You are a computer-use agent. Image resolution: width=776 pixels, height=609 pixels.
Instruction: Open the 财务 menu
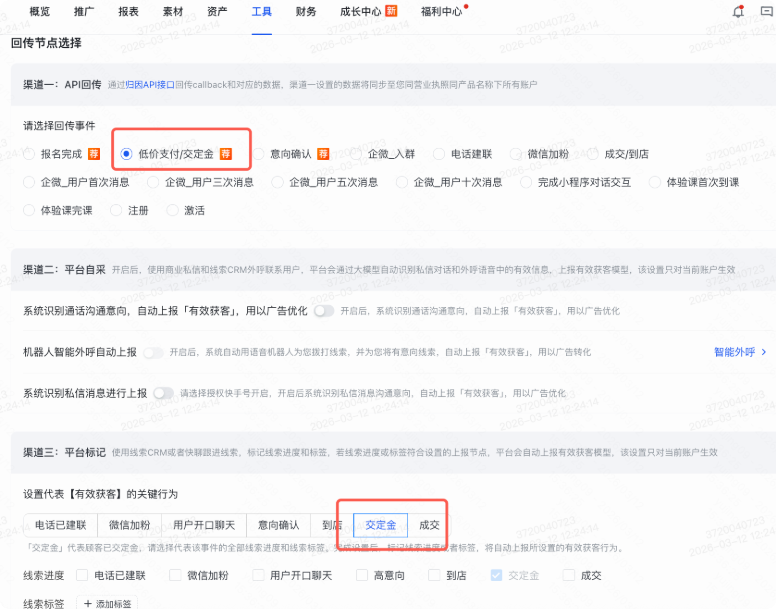(x=306, y=11)
